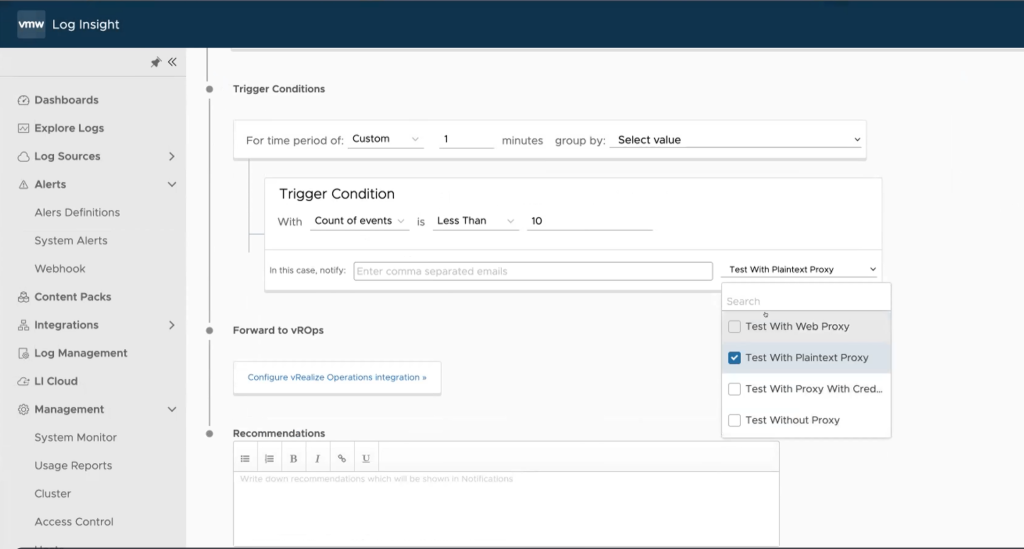
Task: Open Alers Definitions under Alerts
Action: 77,213
